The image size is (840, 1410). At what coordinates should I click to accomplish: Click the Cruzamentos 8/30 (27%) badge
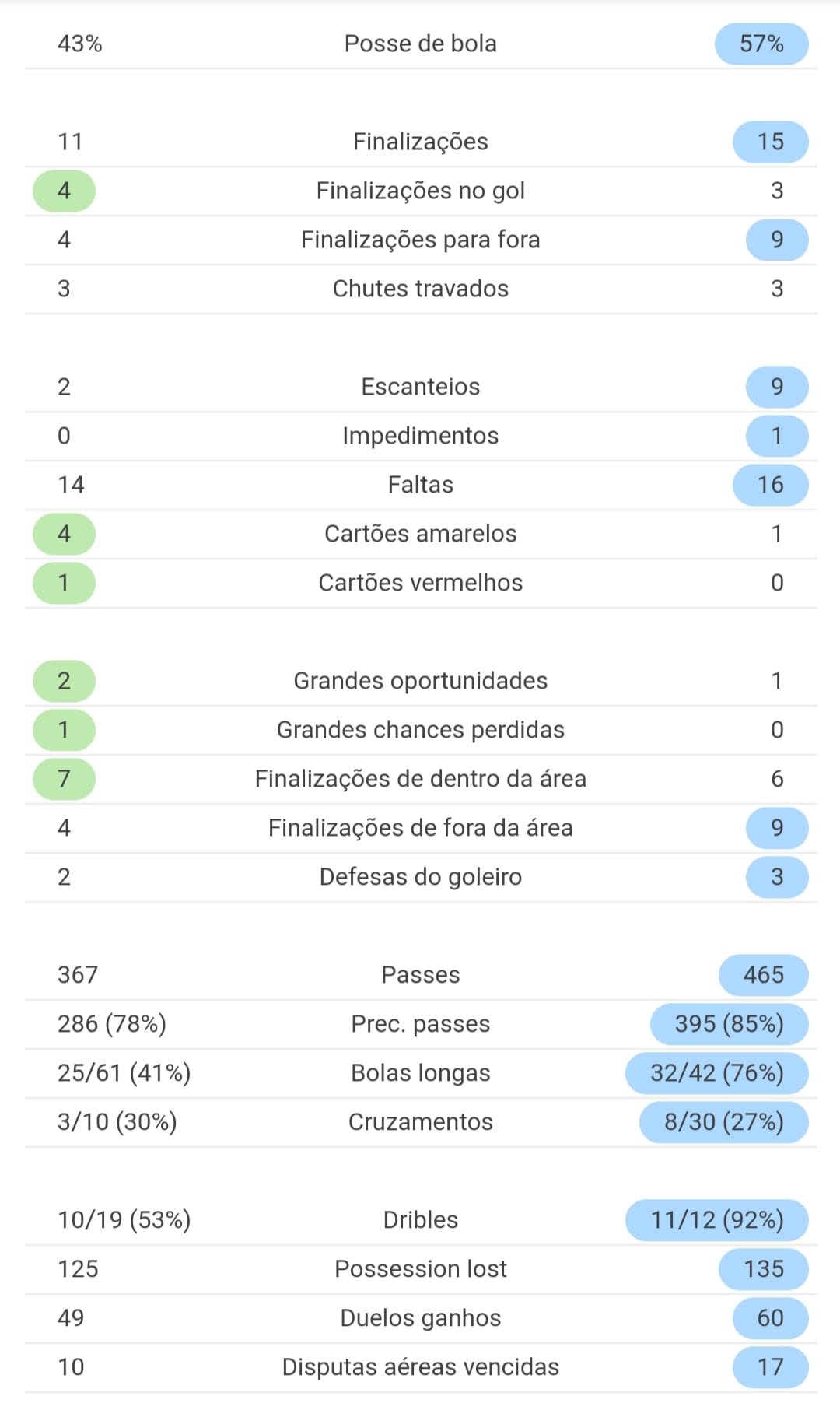pyautogui.click(x=723, y=1122)
